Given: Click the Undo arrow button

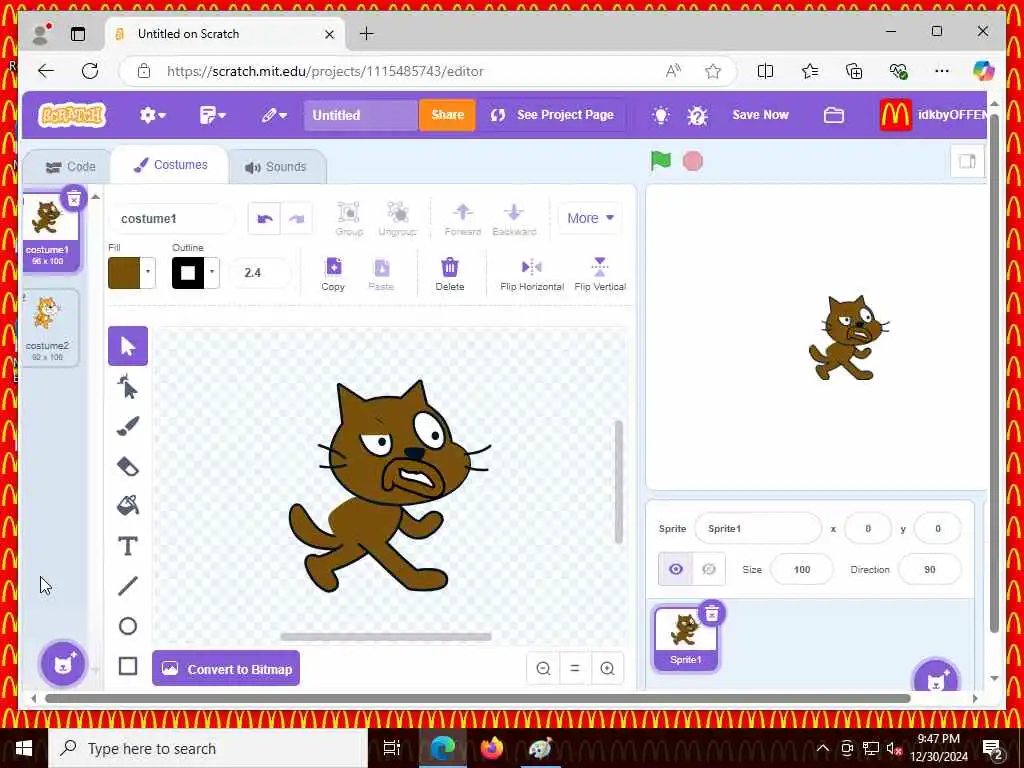Looking at the screenshot, I should point(264,219).
